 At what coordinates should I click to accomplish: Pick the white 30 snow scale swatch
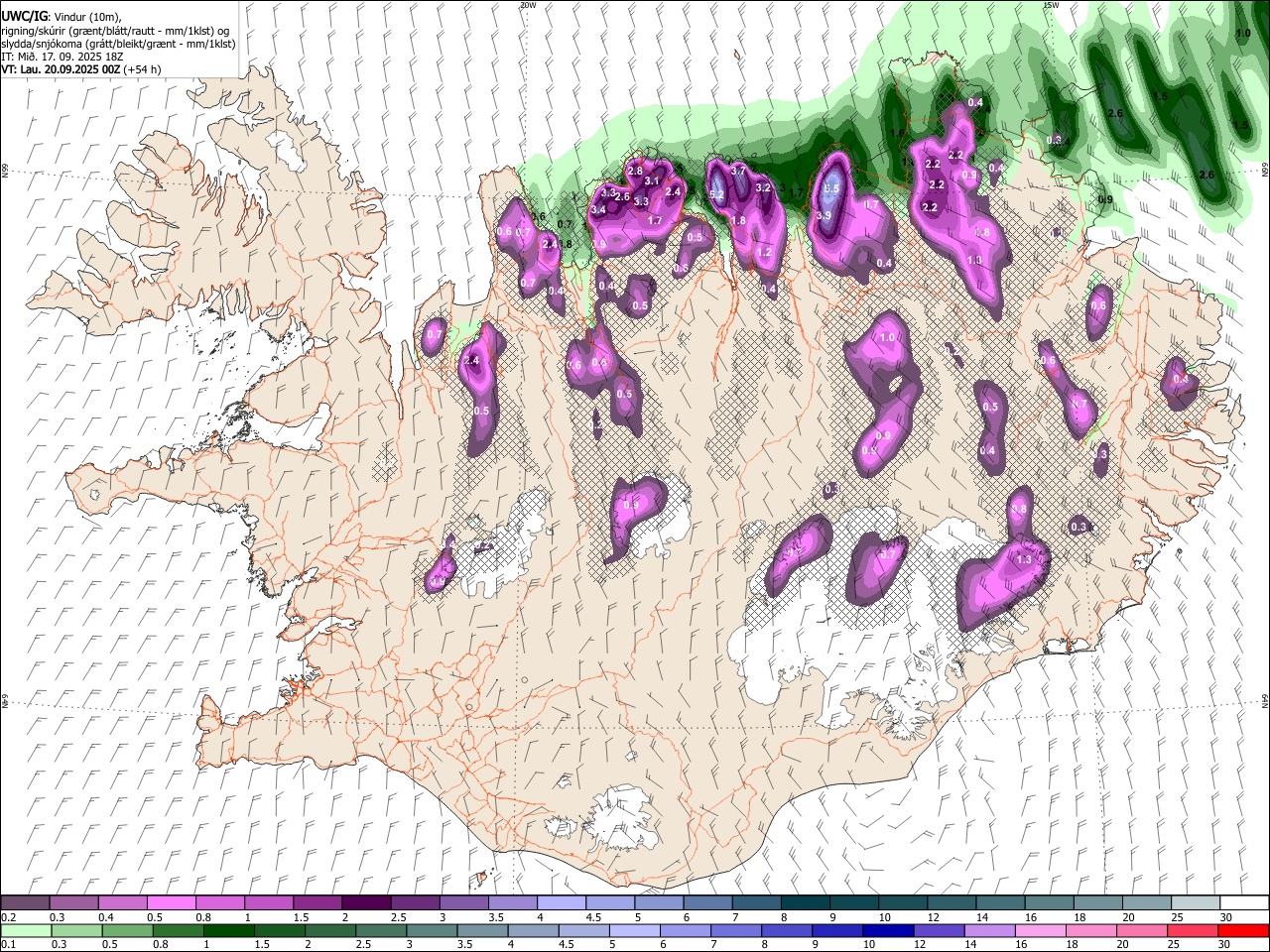1244,903
